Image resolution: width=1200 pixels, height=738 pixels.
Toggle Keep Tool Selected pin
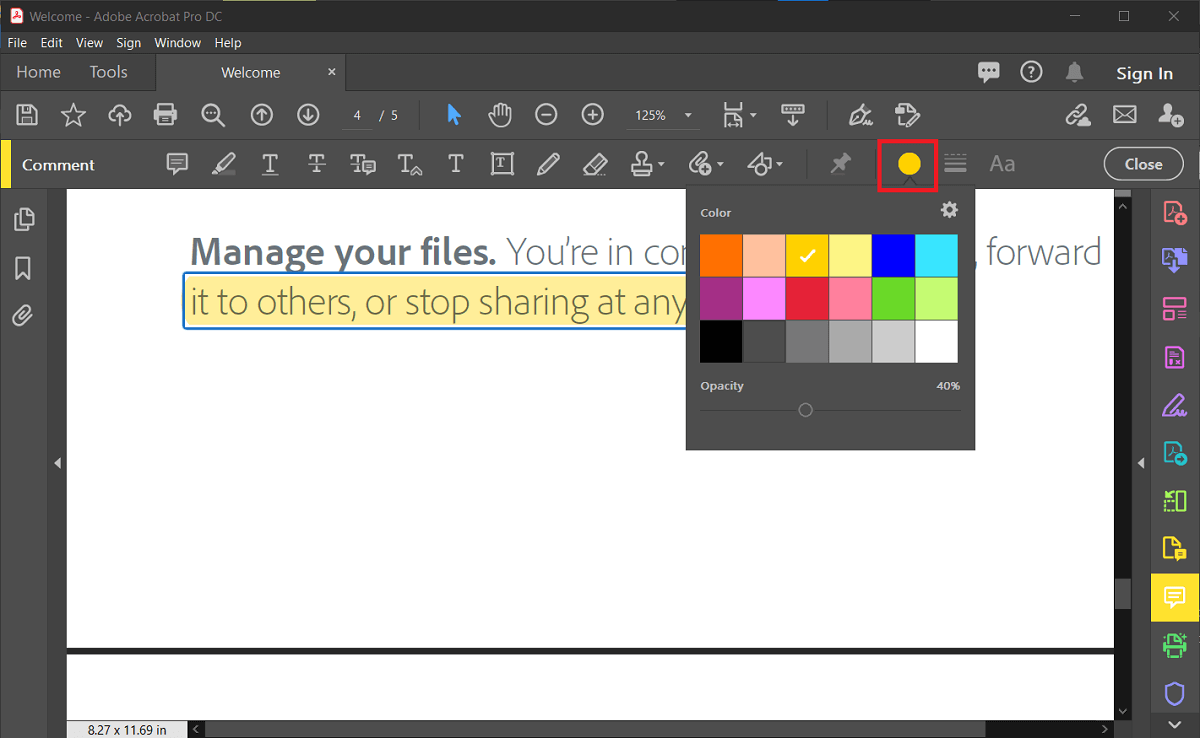tap(839, 163)
